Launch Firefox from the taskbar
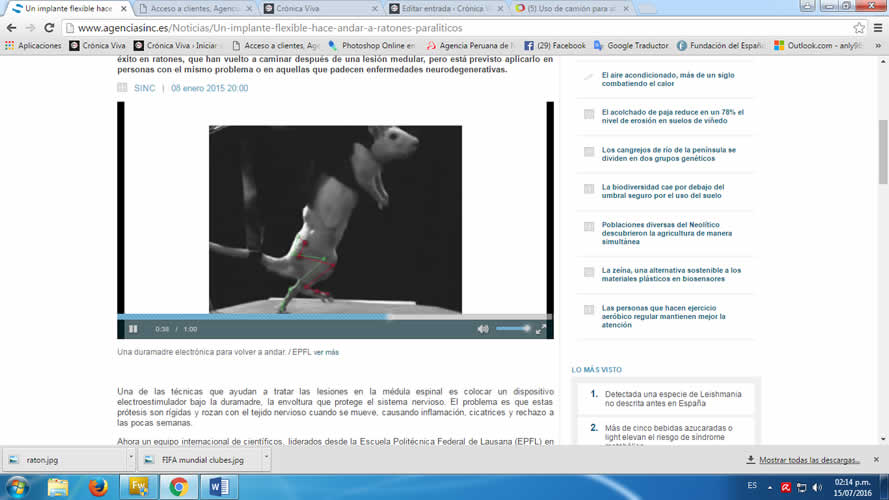This screenshot has height=500, width=889. (98, 487)
